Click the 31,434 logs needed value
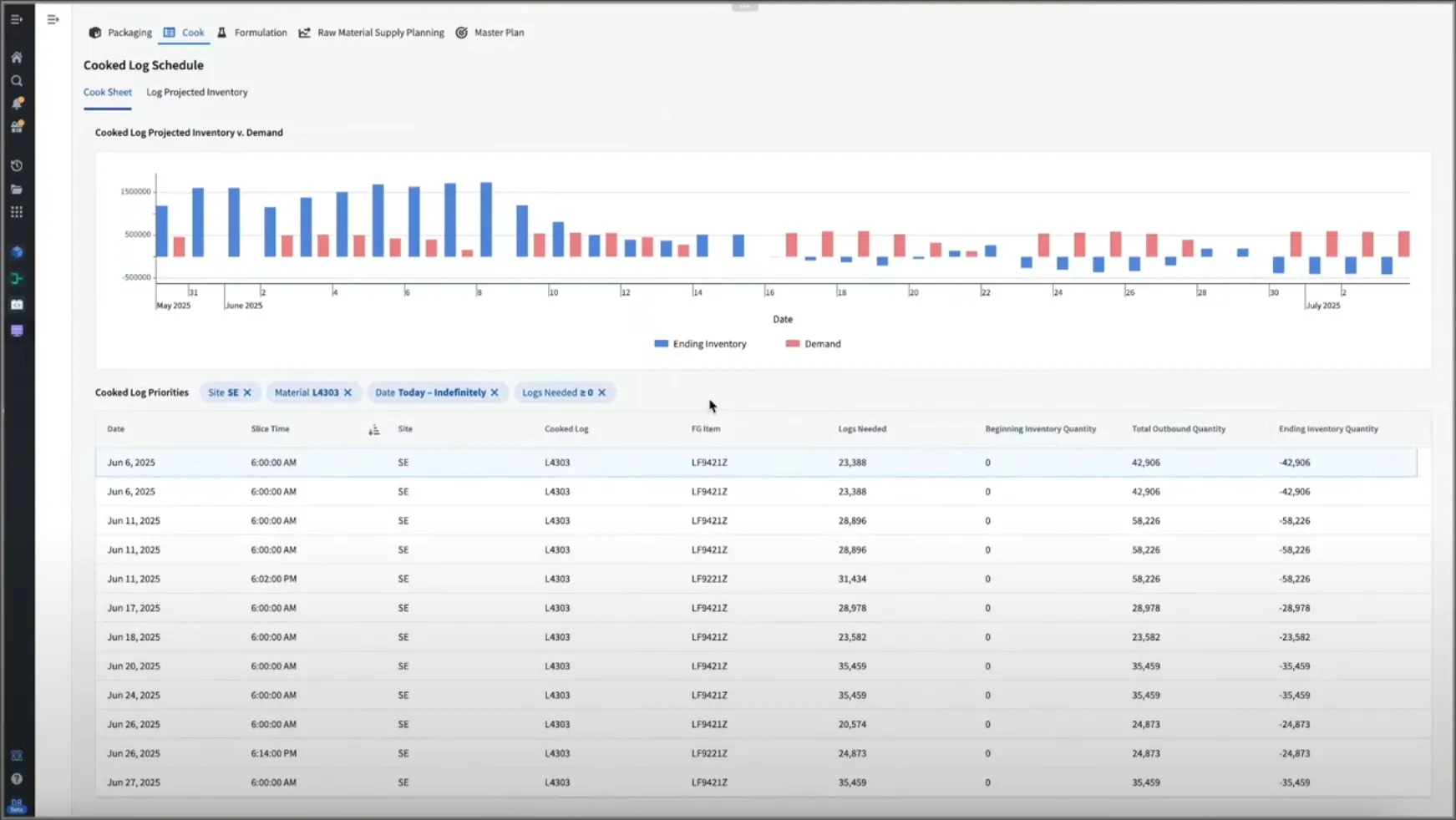Image resolution: width=1456 pixels, height=820 pixels. click(852, 579)
